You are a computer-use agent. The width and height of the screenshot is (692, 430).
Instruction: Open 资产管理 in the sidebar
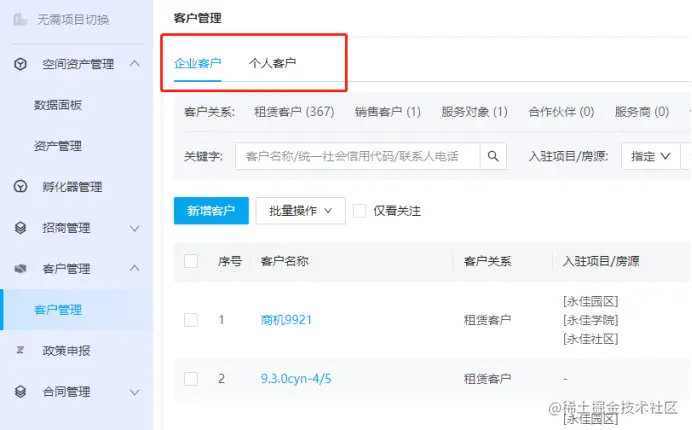coord(58,146)
